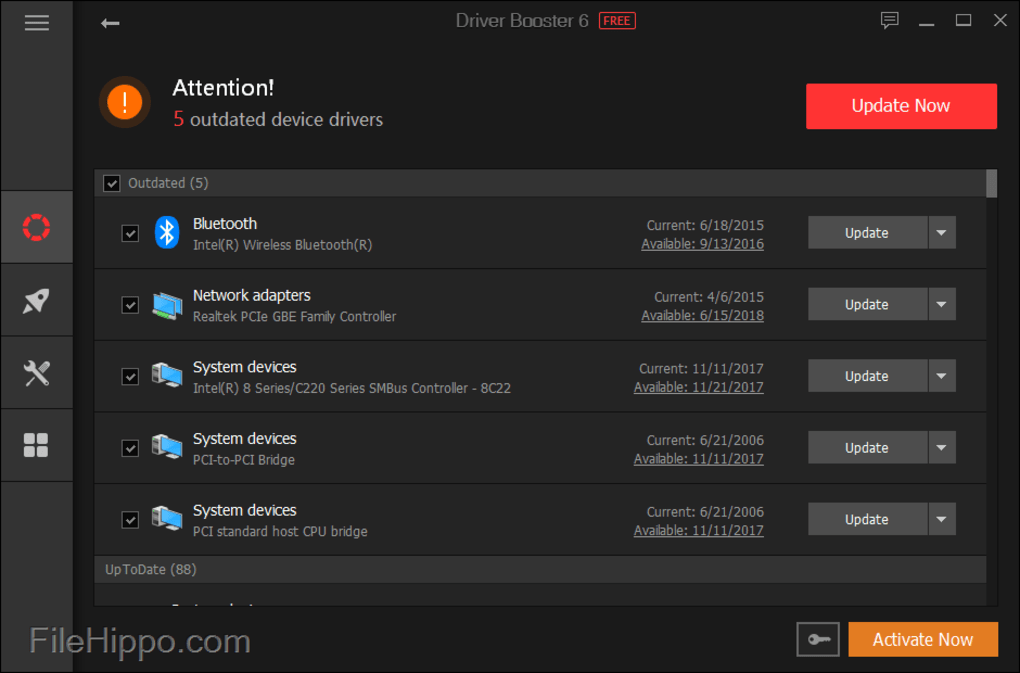The width and height of the screenshot is (1020, 673).
Task: Uncheck the Intel(R) Wireless Bluetooth(R) driver
Action: click(130, 232)
